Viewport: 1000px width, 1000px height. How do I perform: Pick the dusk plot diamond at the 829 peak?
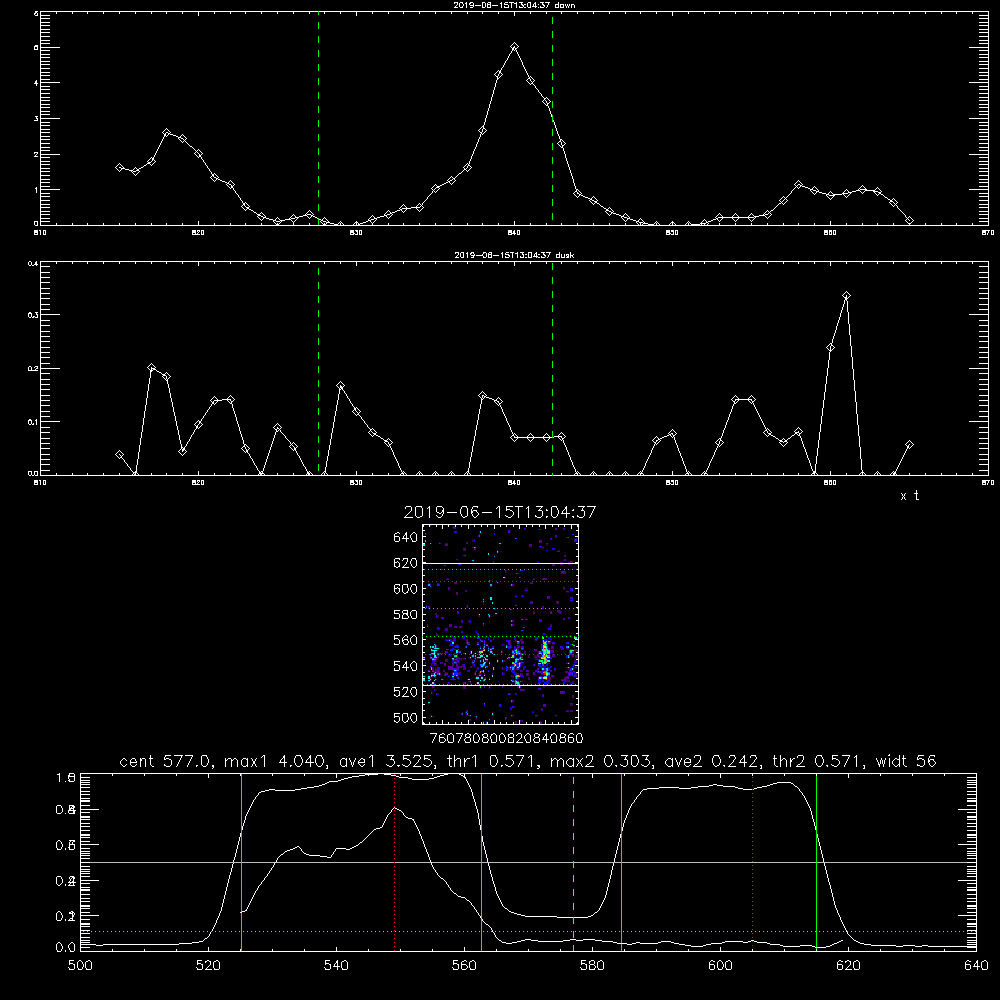[x=341, y=386]
